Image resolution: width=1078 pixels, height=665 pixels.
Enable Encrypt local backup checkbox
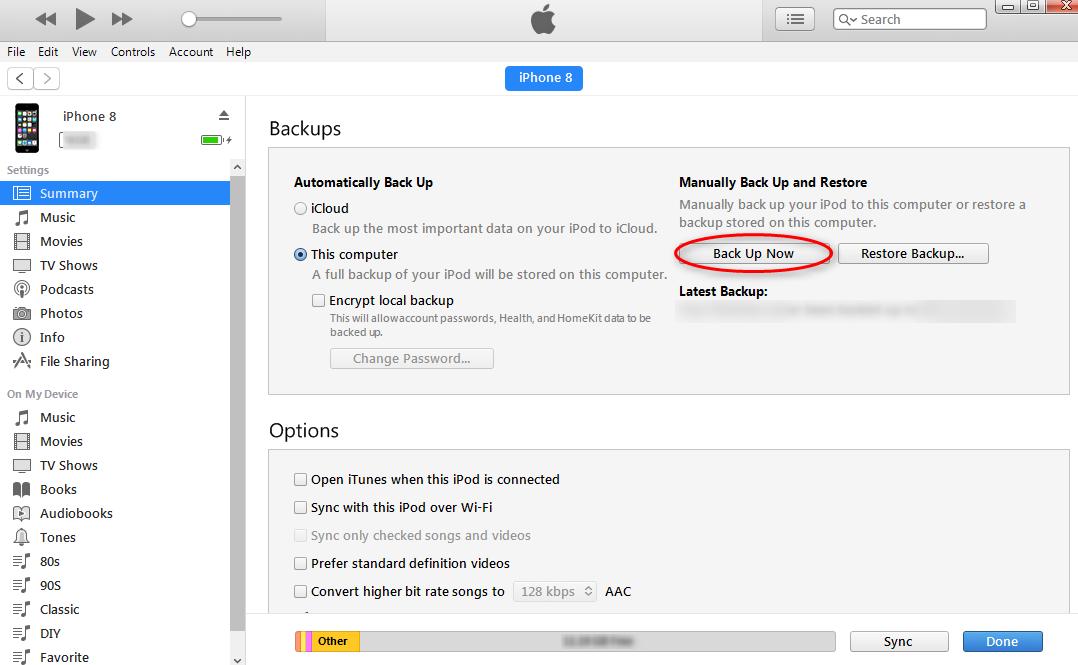click(318, 301)
